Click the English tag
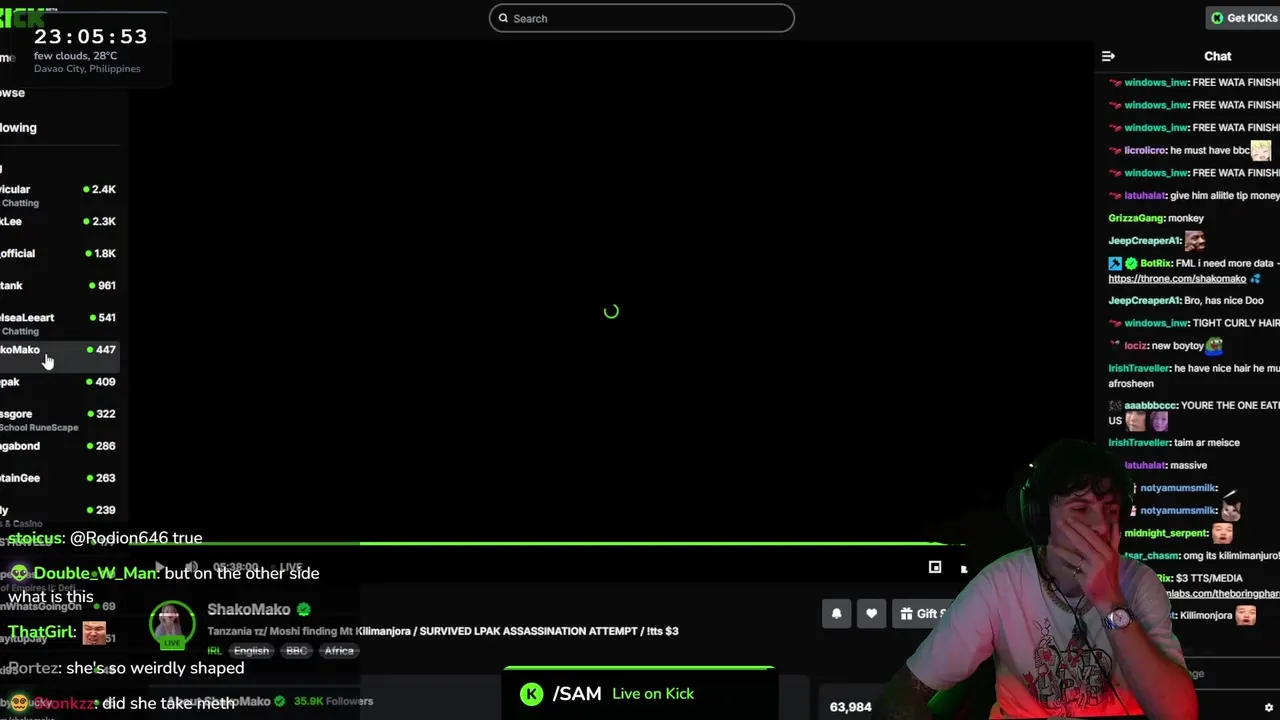 [251, 651]
